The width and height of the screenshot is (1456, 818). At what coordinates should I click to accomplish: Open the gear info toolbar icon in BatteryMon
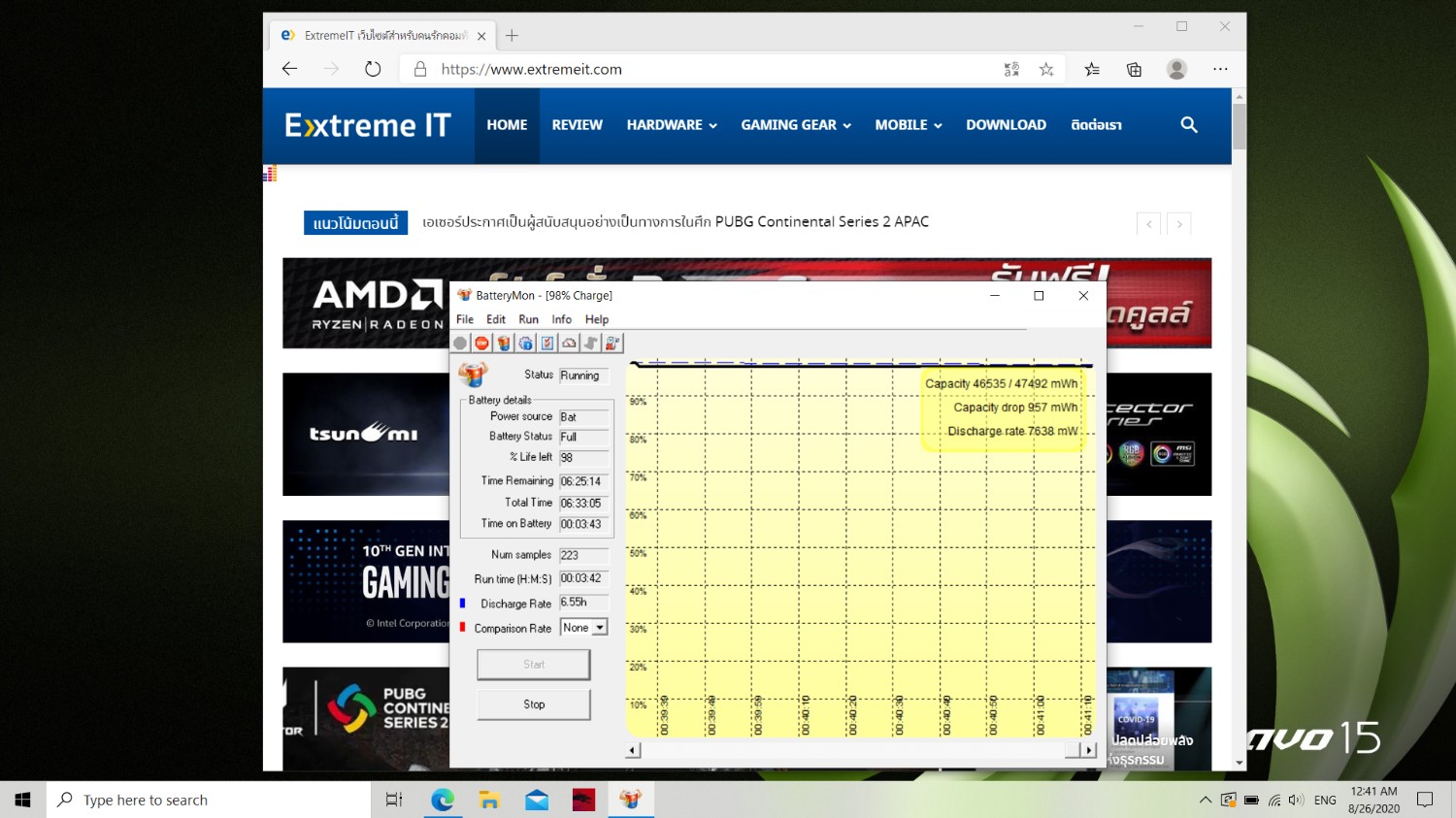[525, 343]
